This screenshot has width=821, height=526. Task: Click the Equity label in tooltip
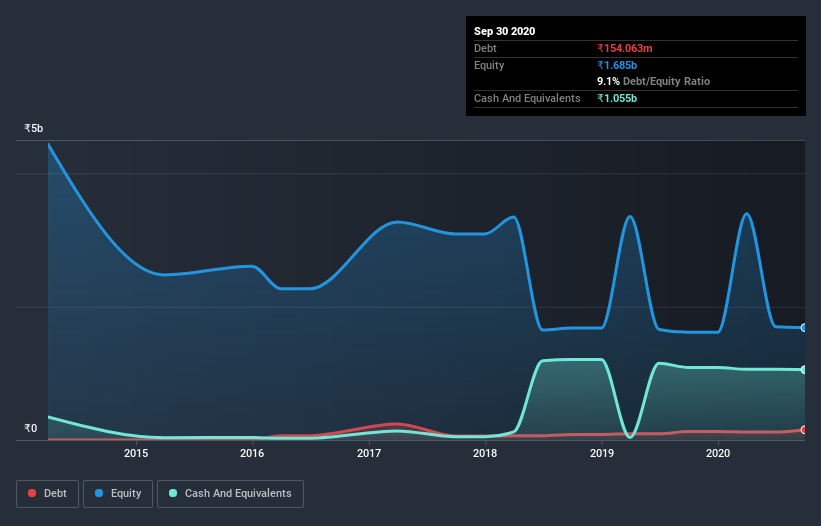point(489,65)
